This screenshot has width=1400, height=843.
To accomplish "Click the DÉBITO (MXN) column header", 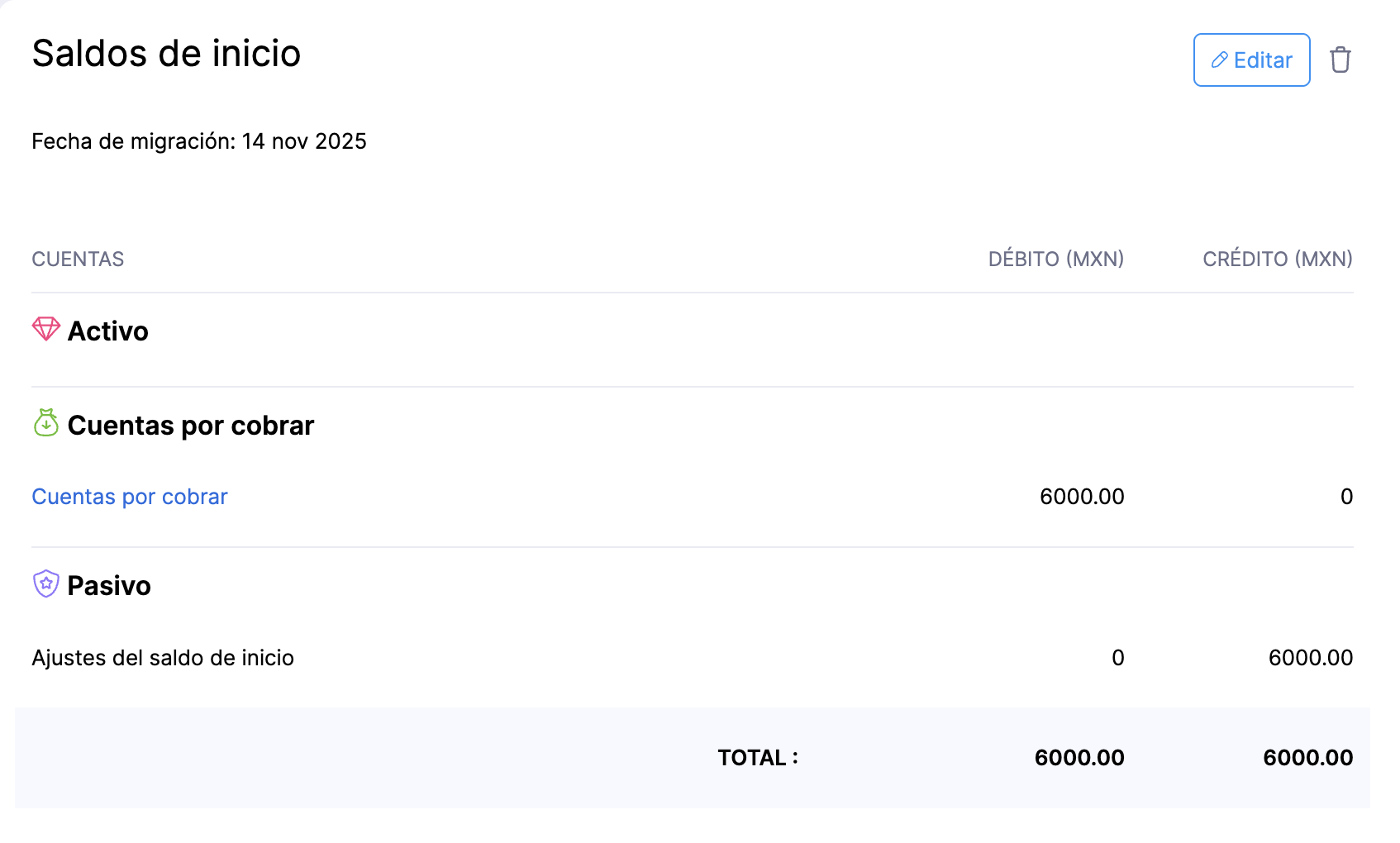I will pyautogui.click(x=1055, y=260).
